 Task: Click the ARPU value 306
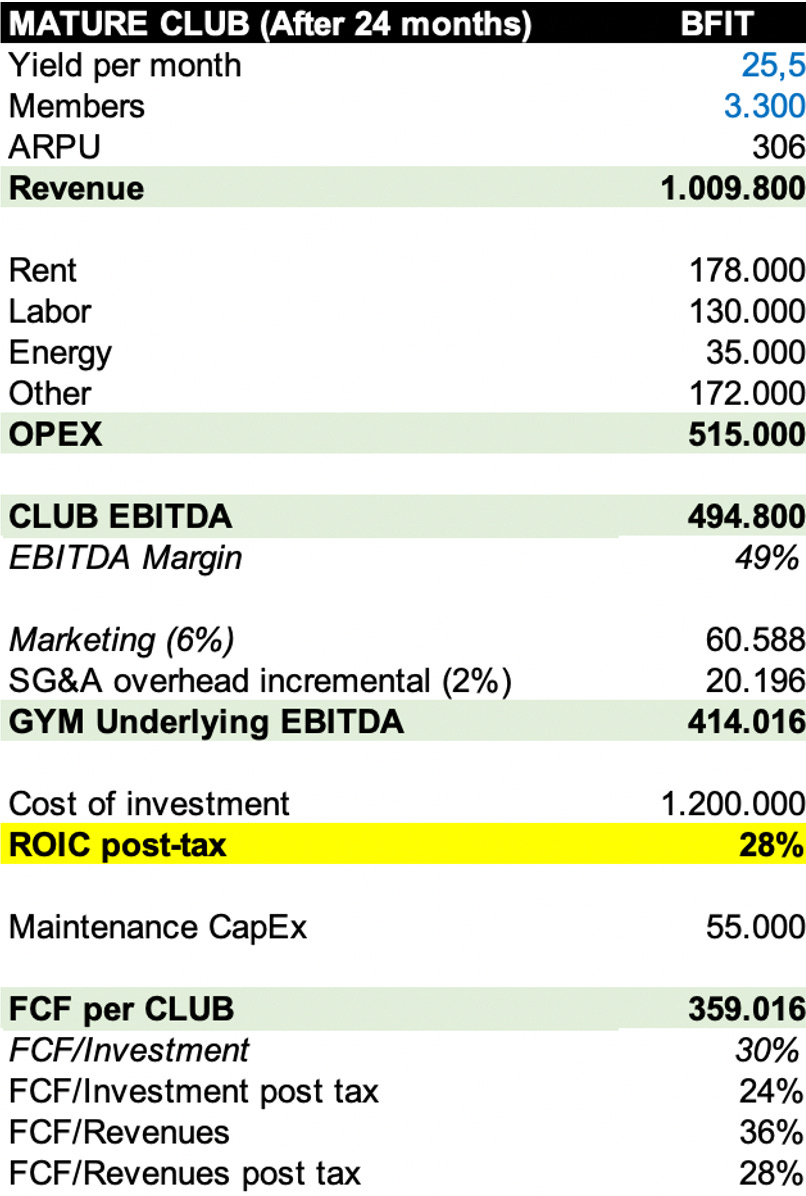(778, 147)
